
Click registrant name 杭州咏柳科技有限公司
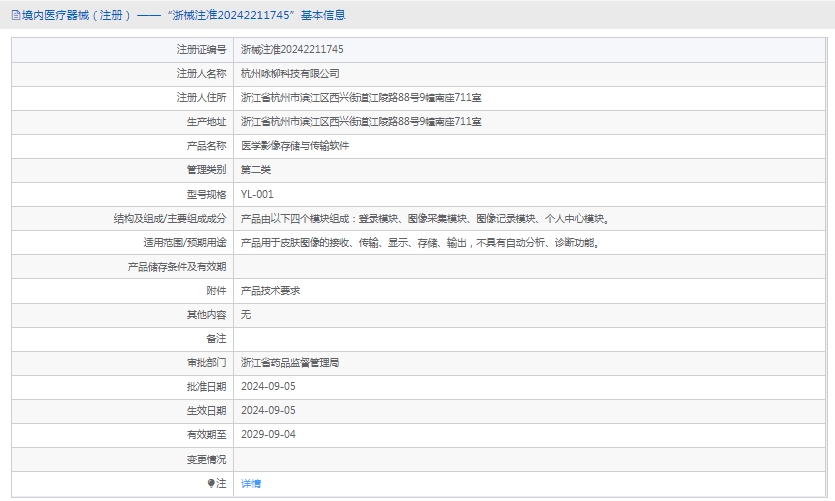pos(290,73)
